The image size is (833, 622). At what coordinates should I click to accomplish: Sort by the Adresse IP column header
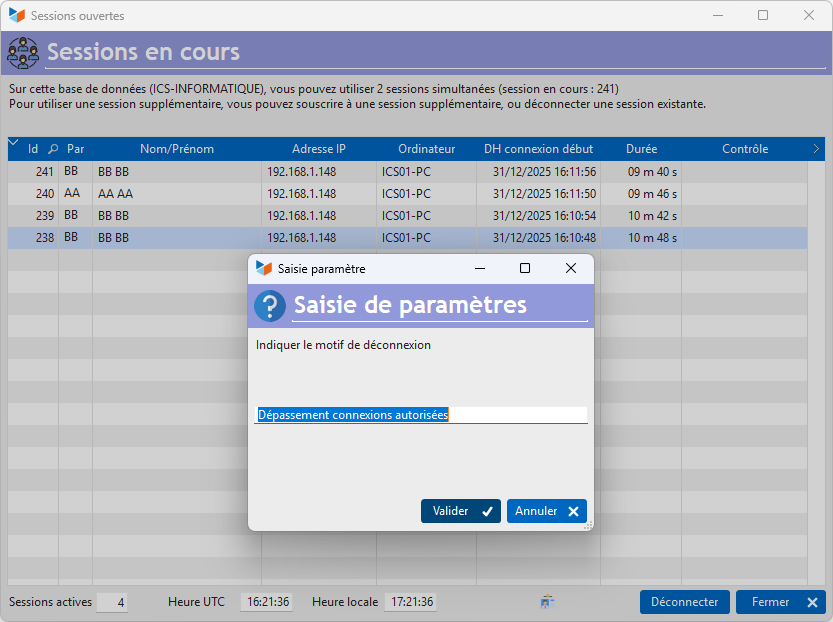pos(319,149)
